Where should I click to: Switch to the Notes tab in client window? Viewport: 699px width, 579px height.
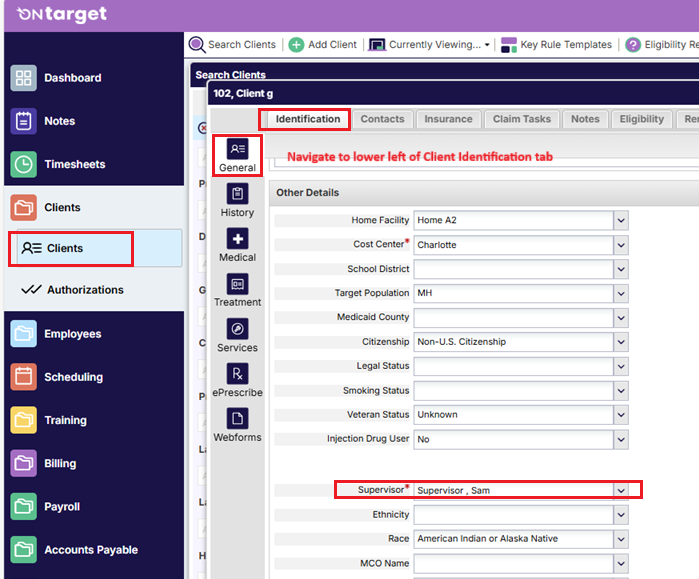[x=585, y=119]
